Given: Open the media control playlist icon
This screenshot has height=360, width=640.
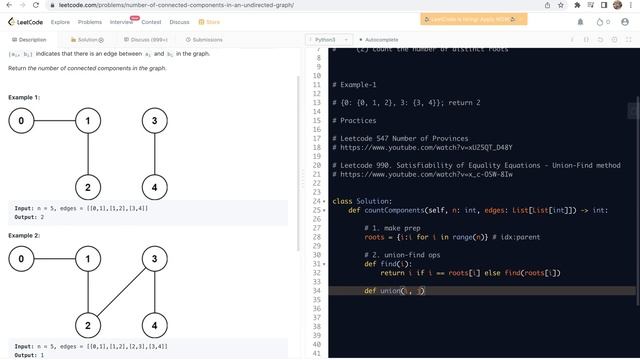Looking at the screenshot, I should tap(591, 5).
